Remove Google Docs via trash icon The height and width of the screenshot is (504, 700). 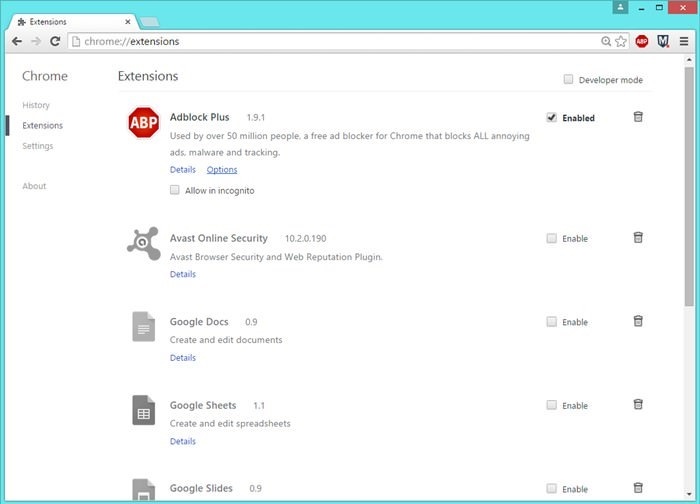click(638, 321)
